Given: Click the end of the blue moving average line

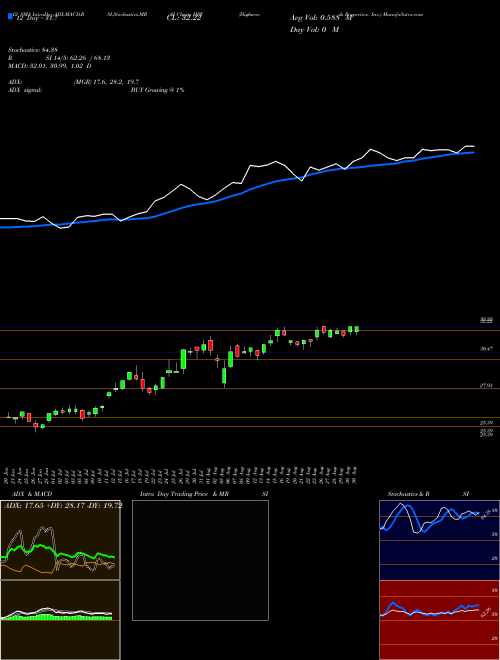Looking at the screenshot, I should click(x=473, y=152).
